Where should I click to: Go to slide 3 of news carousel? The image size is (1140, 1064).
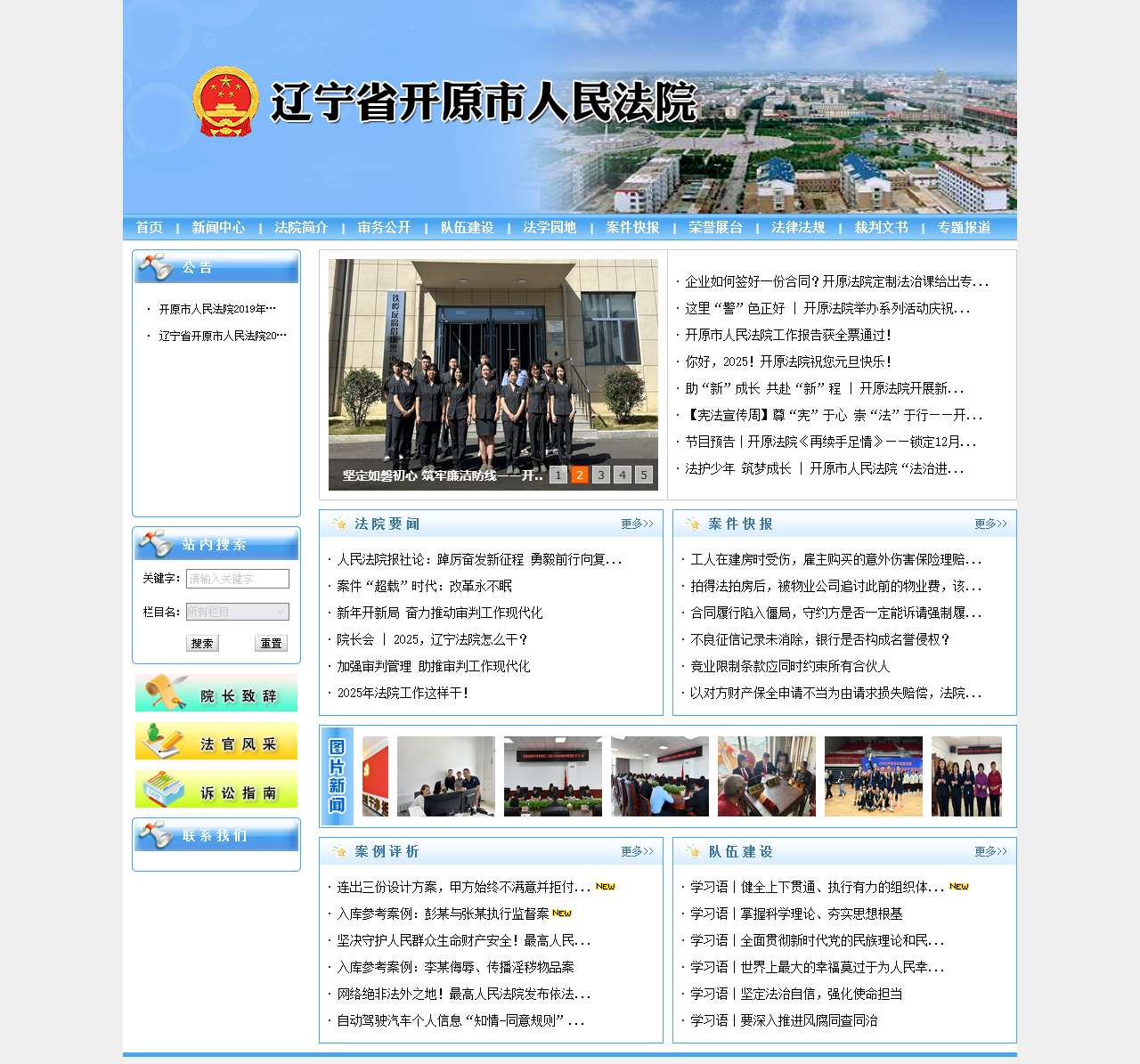tap(601, 475)
